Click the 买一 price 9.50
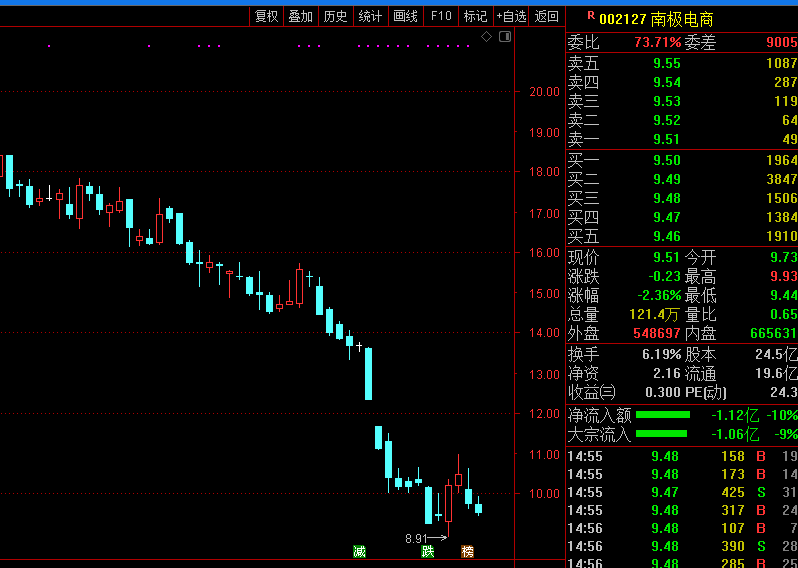 click(x=667, y=160)
